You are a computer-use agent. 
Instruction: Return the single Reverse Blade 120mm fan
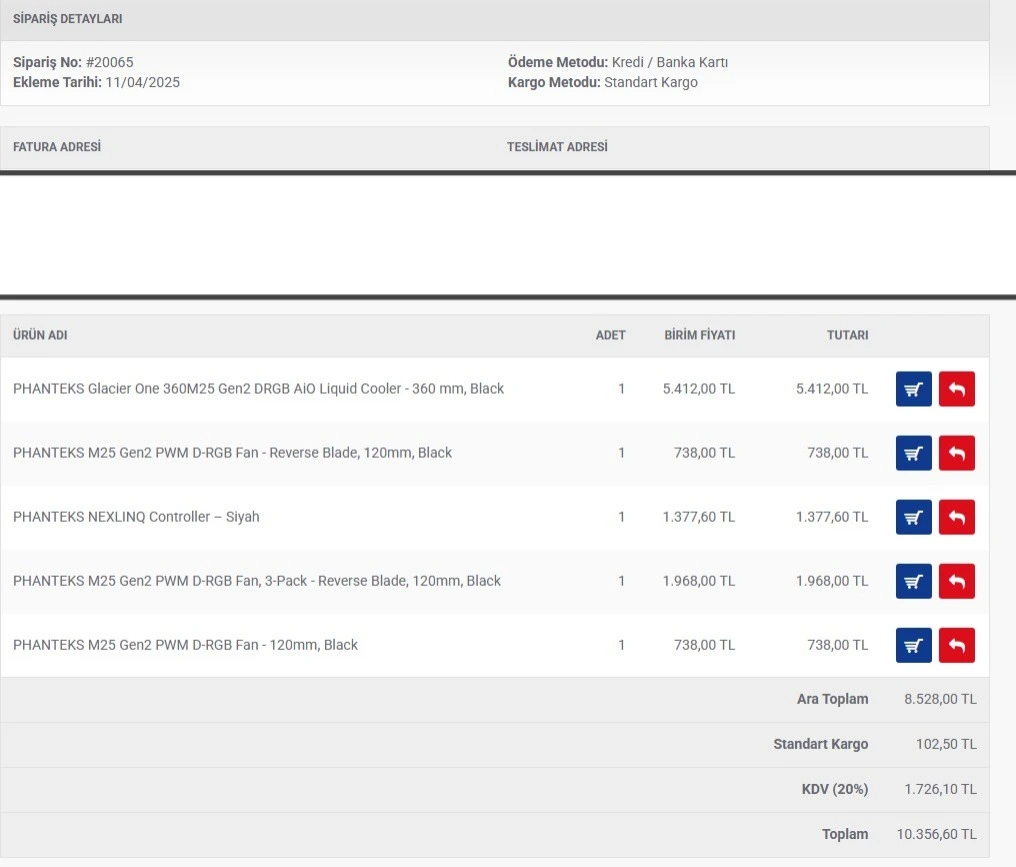coord(957,453)
